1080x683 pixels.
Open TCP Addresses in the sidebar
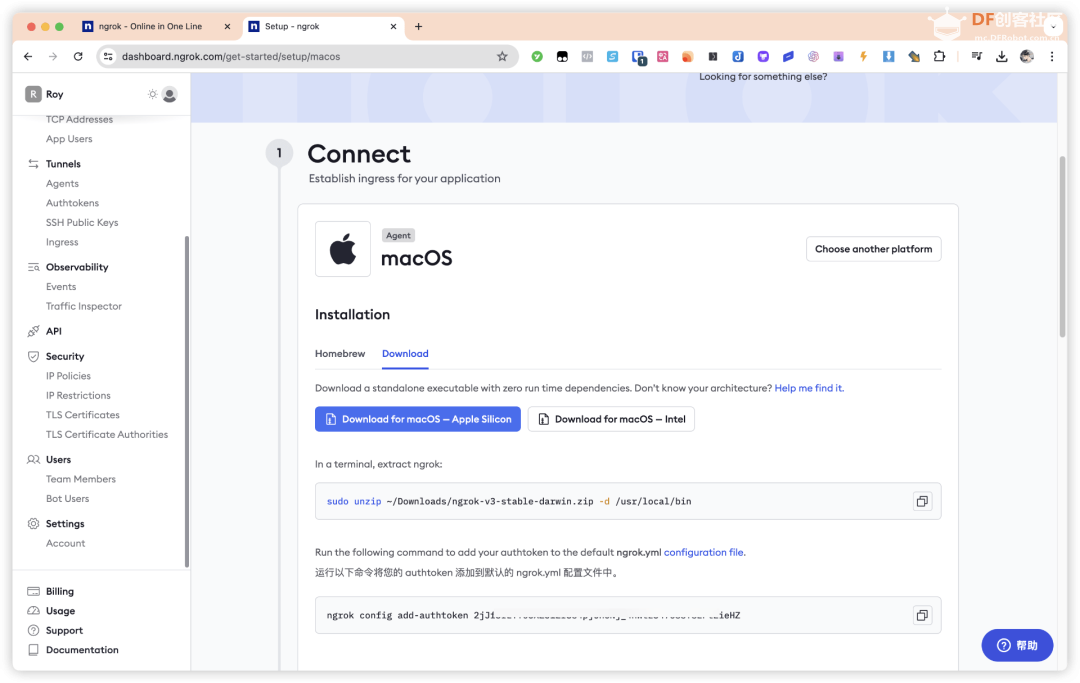point(79,120)
